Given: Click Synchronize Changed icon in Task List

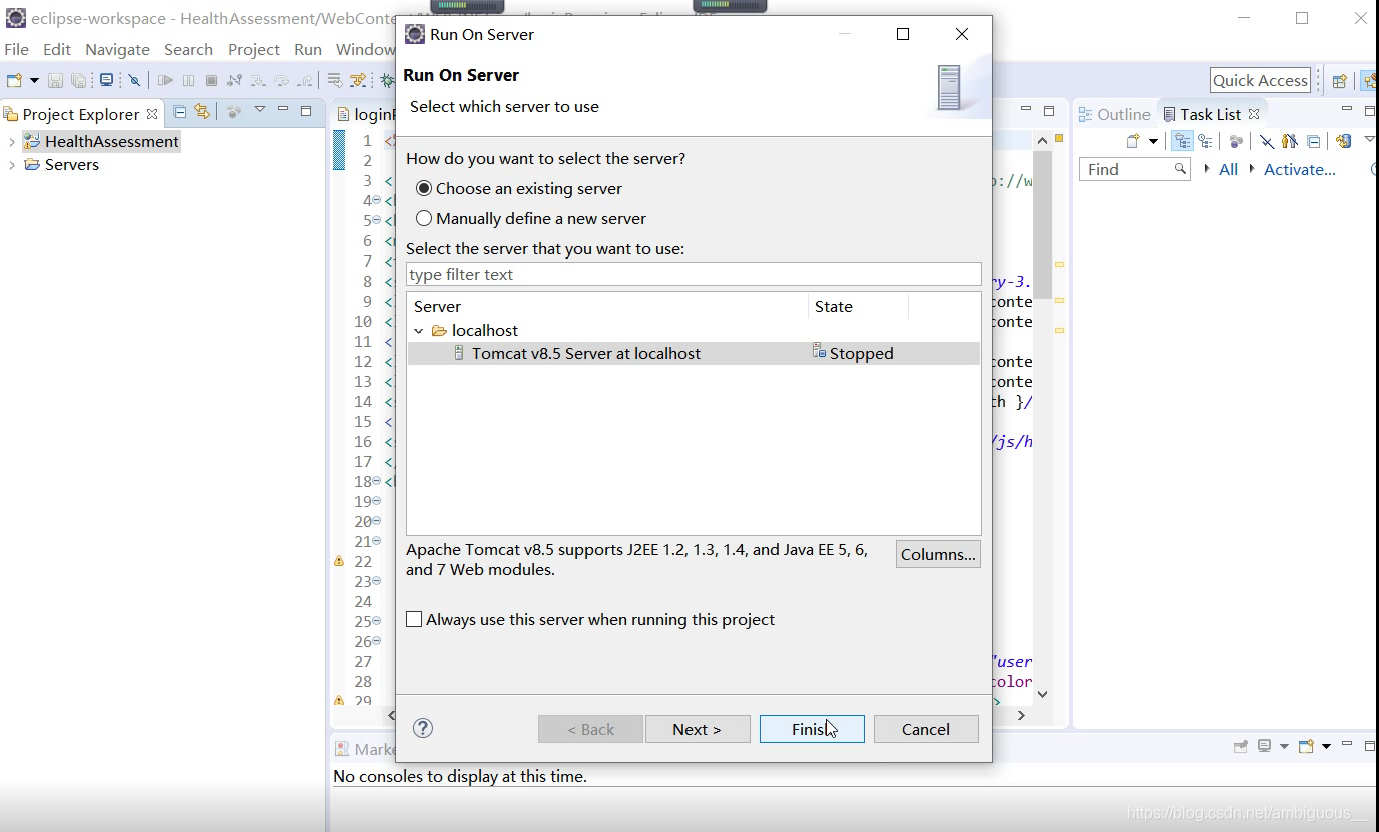Looking at the screenshot, I should pos(1343,141).
